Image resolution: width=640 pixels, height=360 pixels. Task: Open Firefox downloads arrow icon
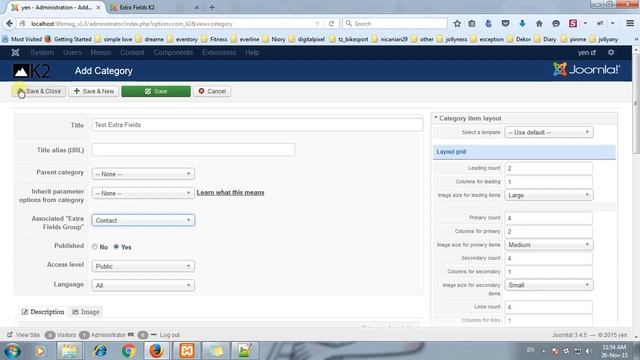pyautogui.click(x=522, y=24)
